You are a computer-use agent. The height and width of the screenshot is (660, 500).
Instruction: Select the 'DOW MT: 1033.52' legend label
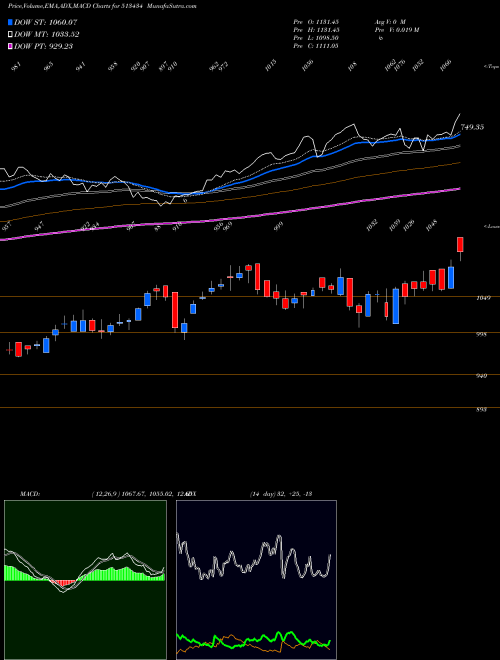[x=47, y=35]
